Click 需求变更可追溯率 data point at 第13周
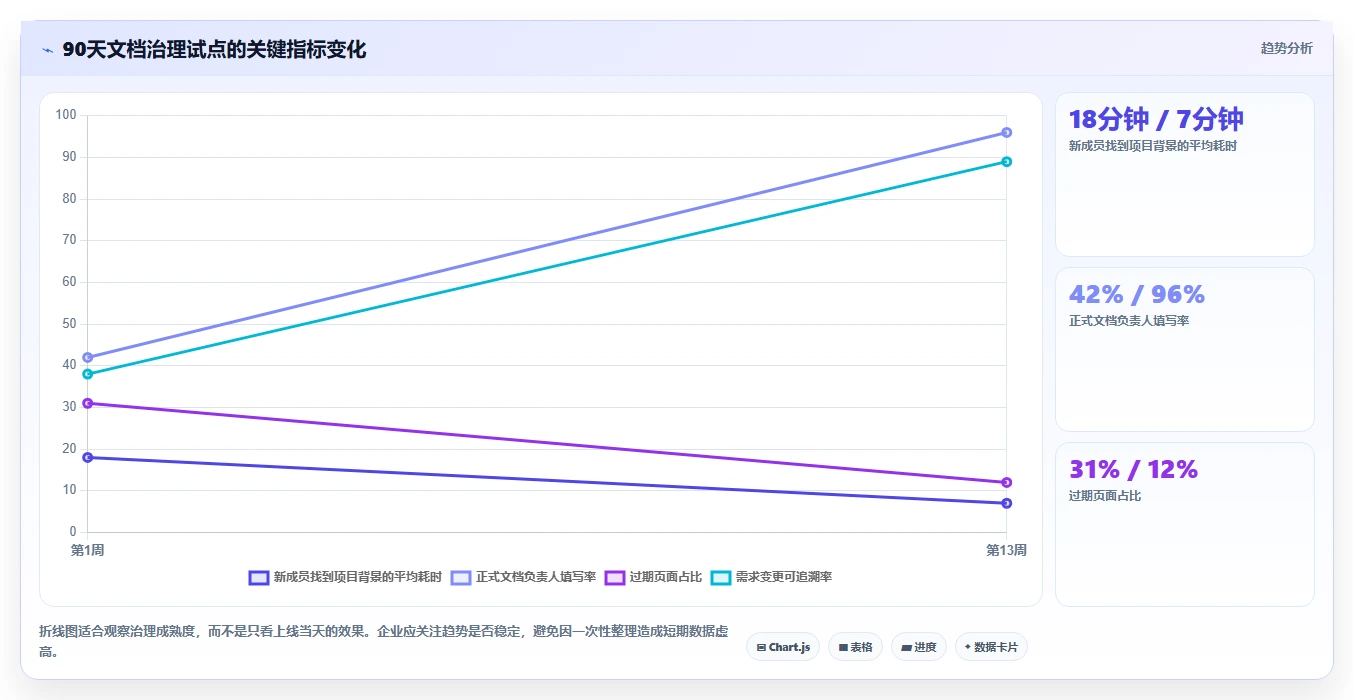Viewport: 1354px width, 700px height. tap(1006, 161)
